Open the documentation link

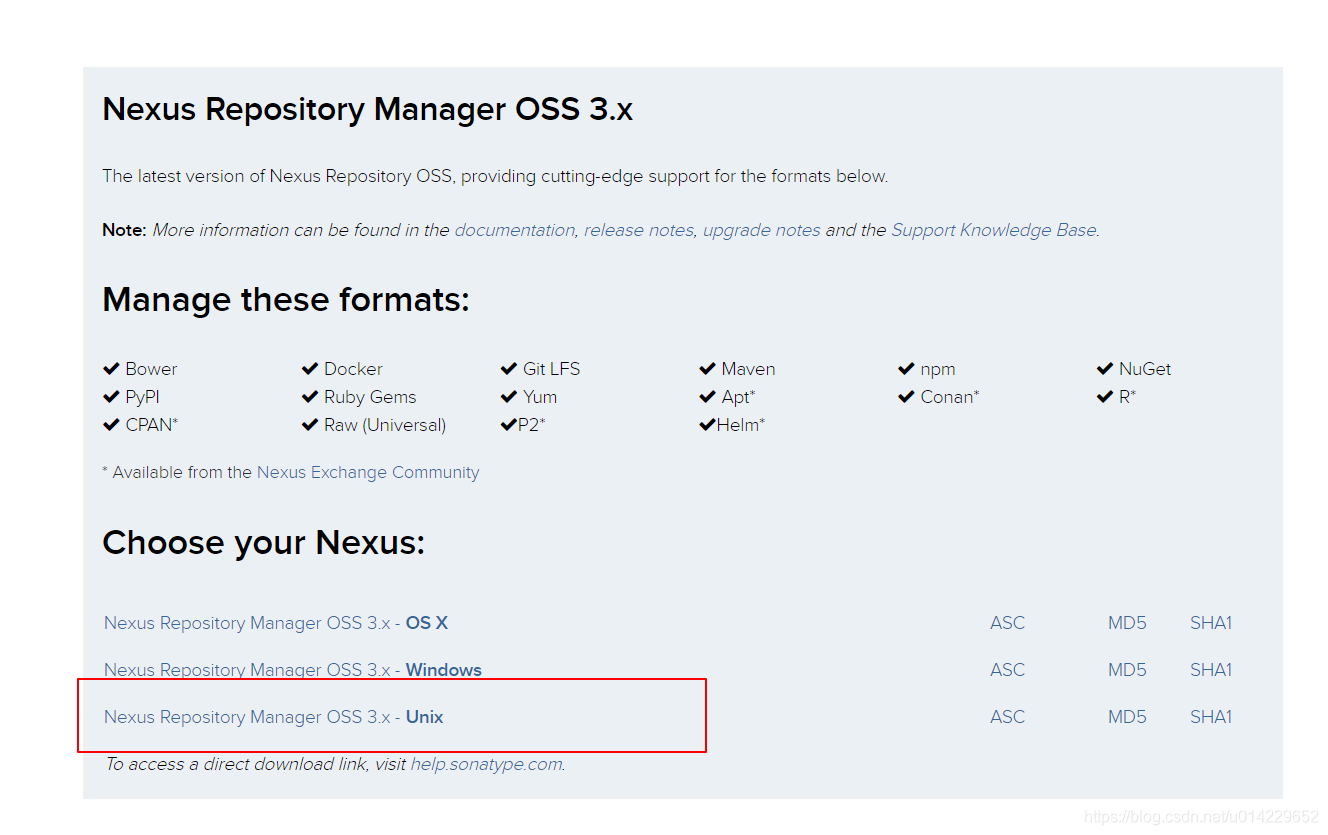514,230
